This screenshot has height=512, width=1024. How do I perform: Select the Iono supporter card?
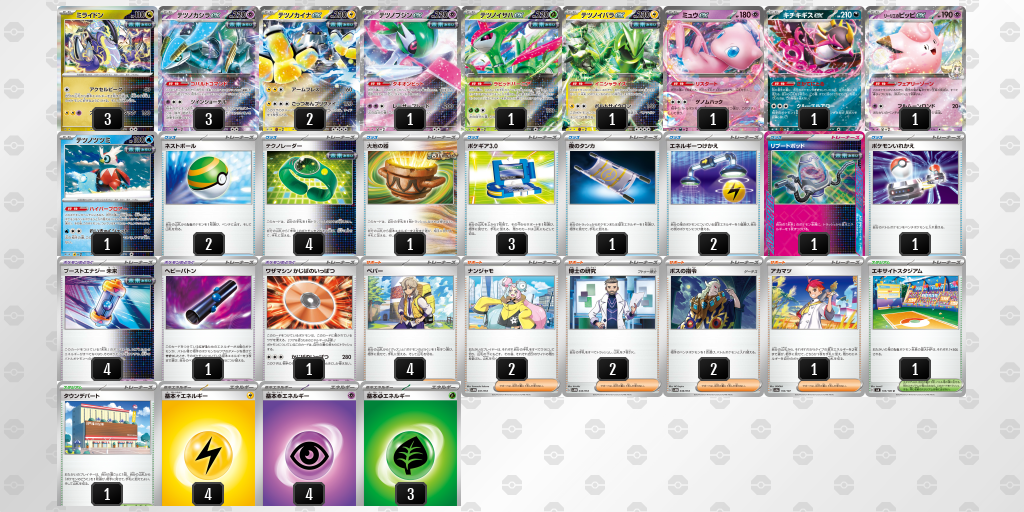point(511,327)
